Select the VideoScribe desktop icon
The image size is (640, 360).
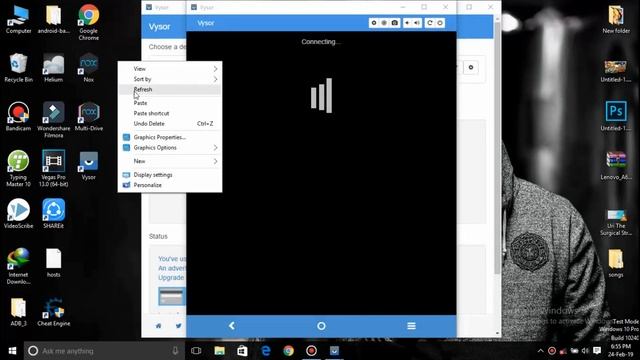coord(18,213)
